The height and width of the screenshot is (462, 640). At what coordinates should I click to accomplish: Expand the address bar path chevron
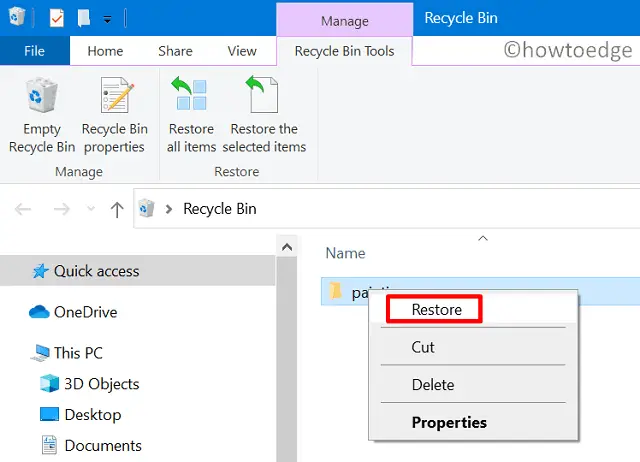pyautogui.click(x=169, y=209)
